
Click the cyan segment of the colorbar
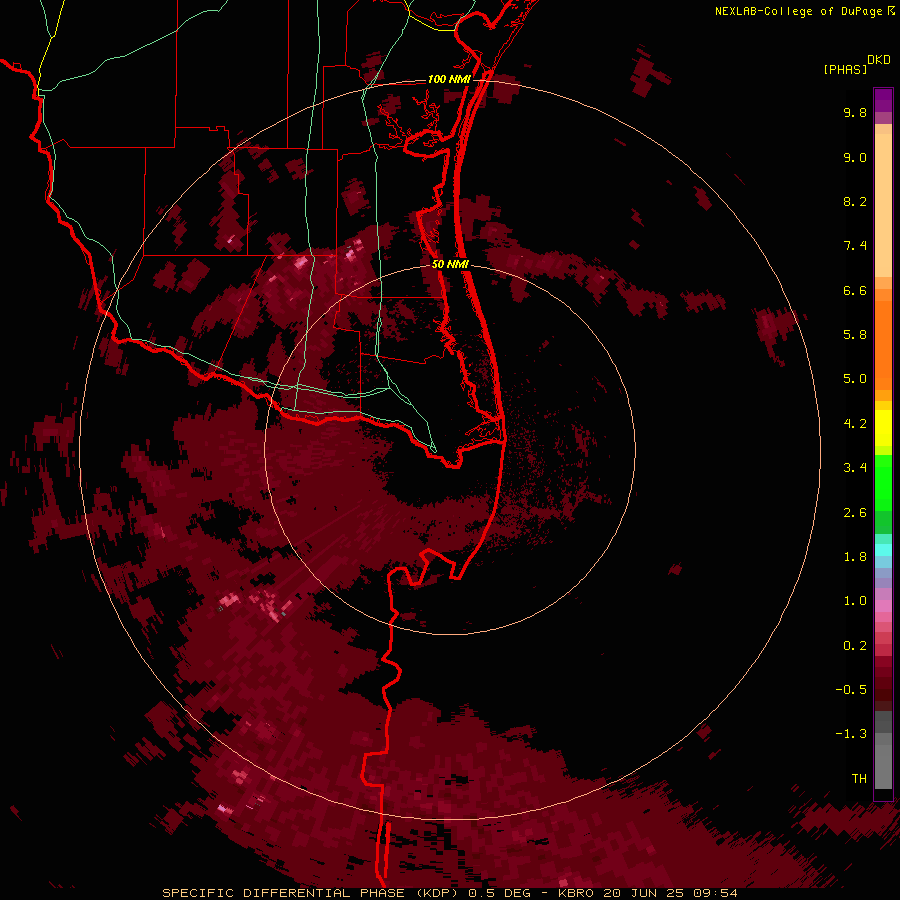point(883,550)
